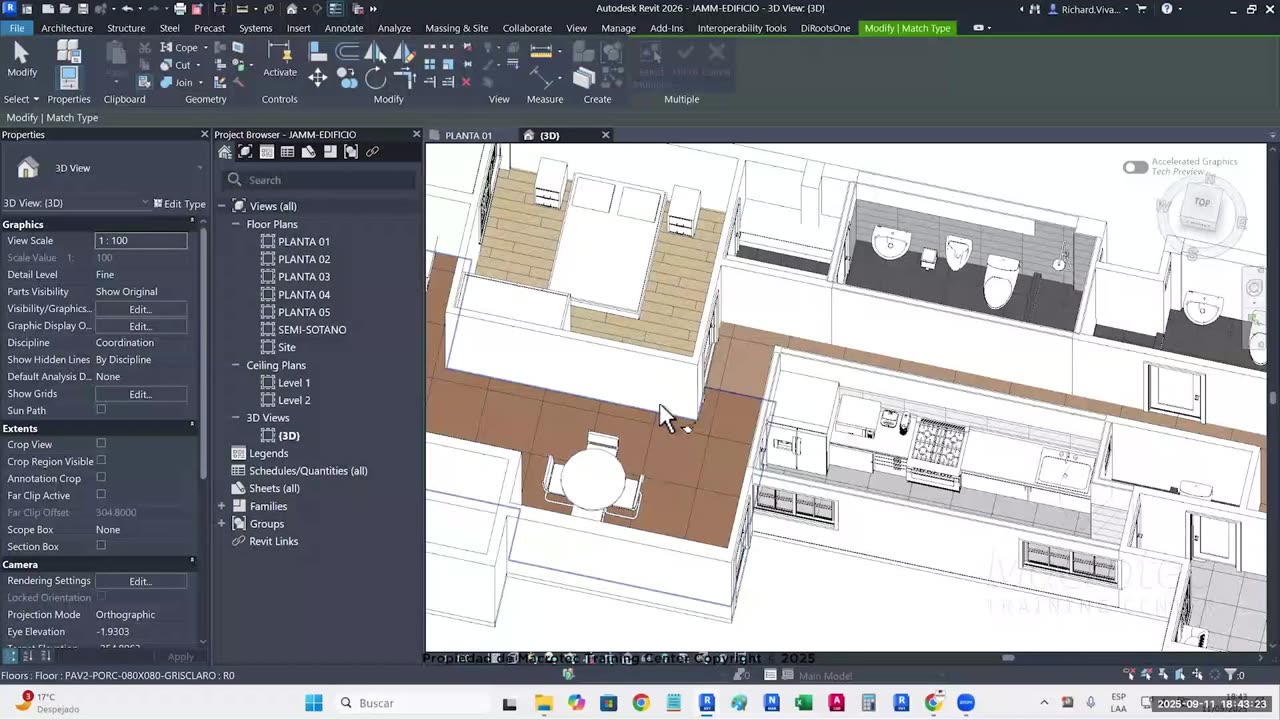Image resolution: width=1280 pixels, height=720 pixels.
Task: Click the ViewCube TOP face
Action: click(1203, 203)
